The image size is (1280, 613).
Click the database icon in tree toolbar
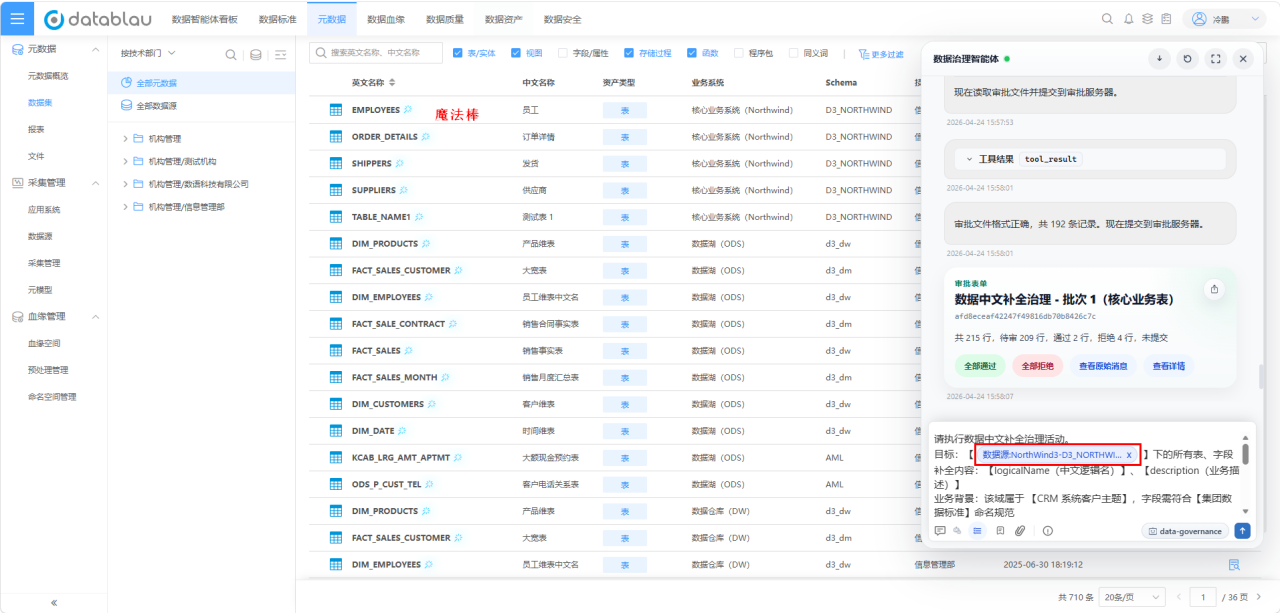[256, 55]
